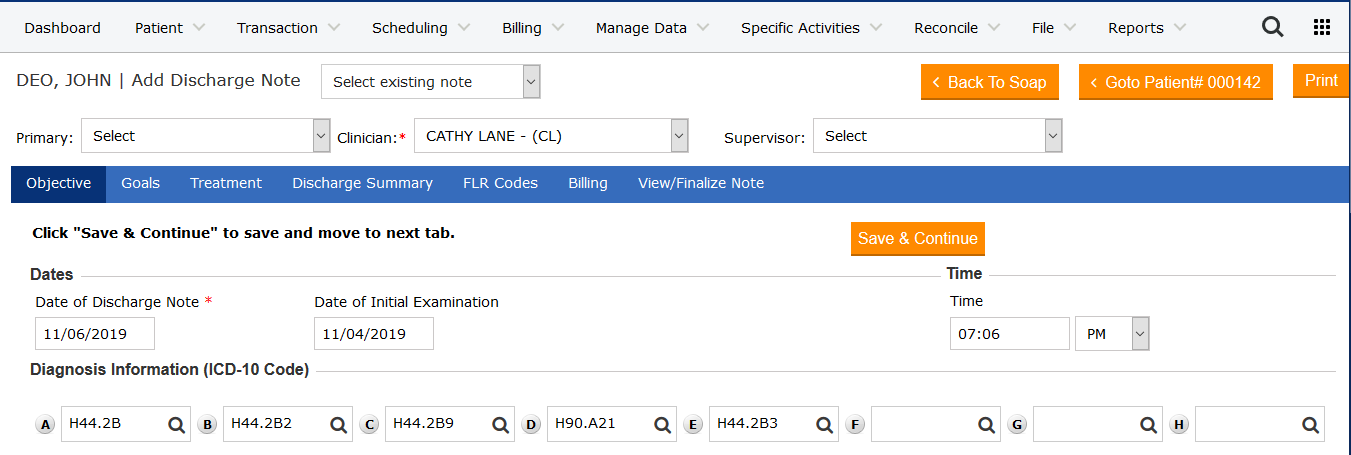The width and height of the screenshot is (1351, 455).
Task: Switch to the Discharge Summary tab
Action: [x=362, y=183]
